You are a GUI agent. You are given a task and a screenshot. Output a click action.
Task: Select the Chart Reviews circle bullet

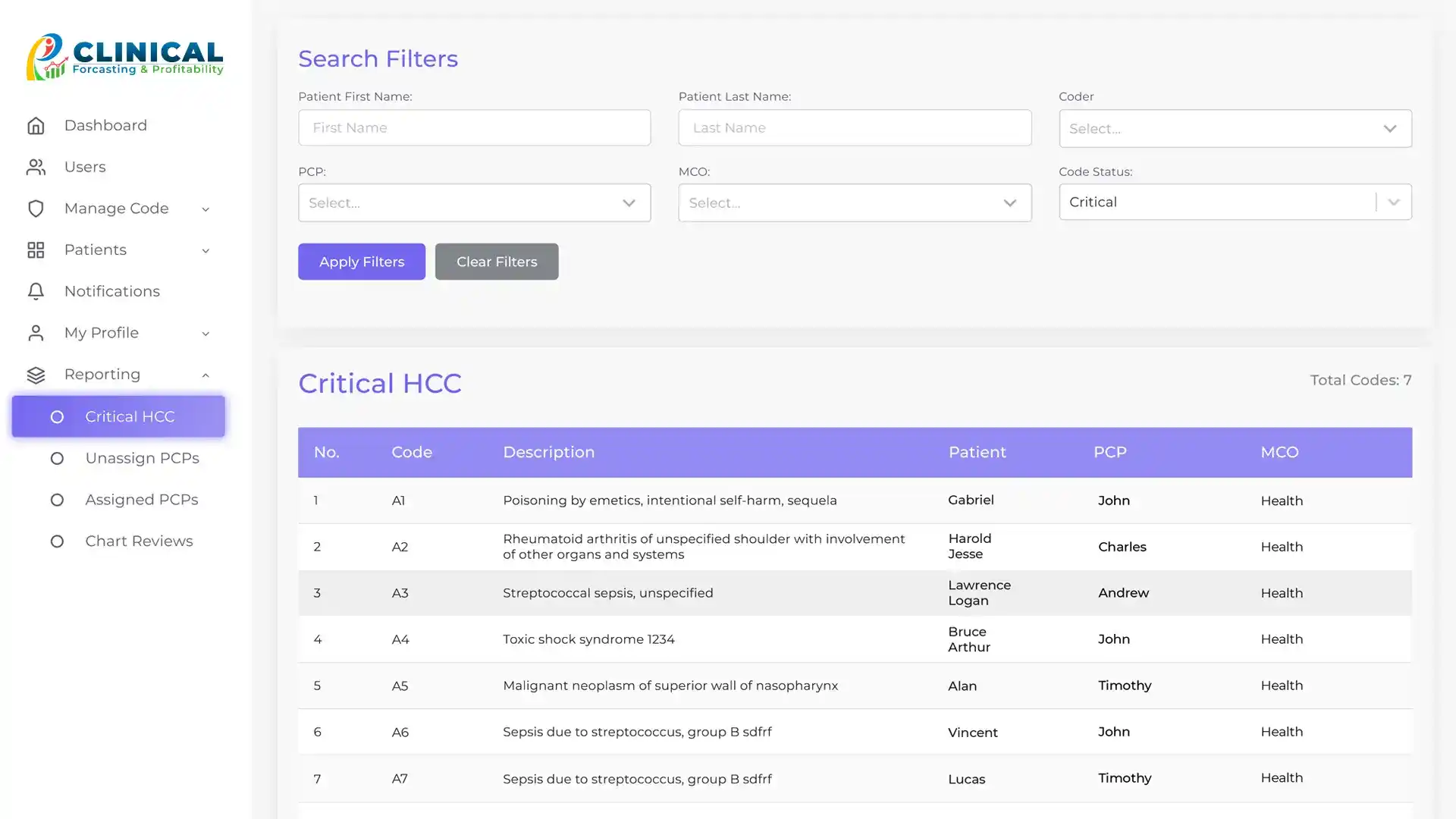tap(57, 541)
